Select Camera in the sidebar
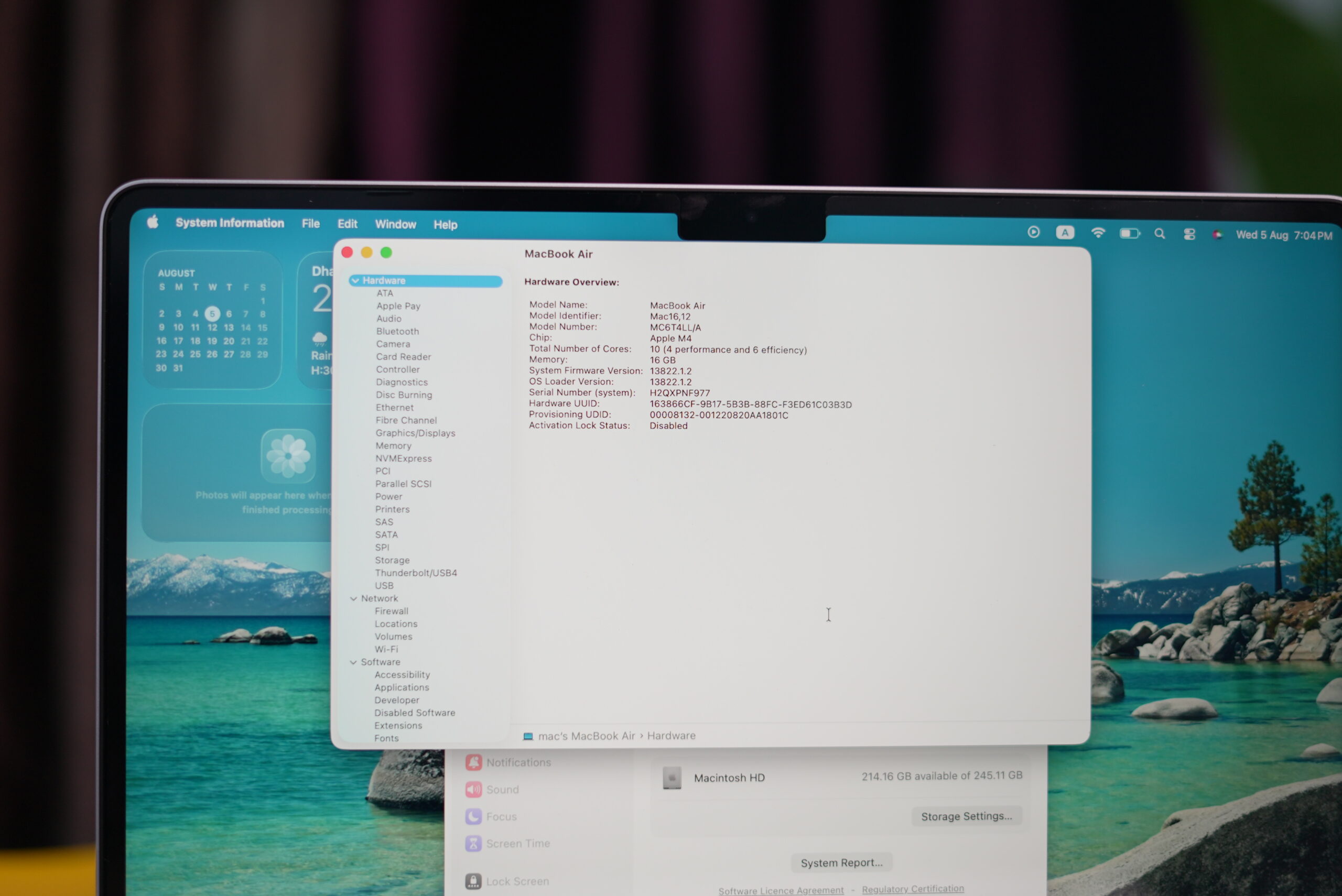 tap(393, 344)
